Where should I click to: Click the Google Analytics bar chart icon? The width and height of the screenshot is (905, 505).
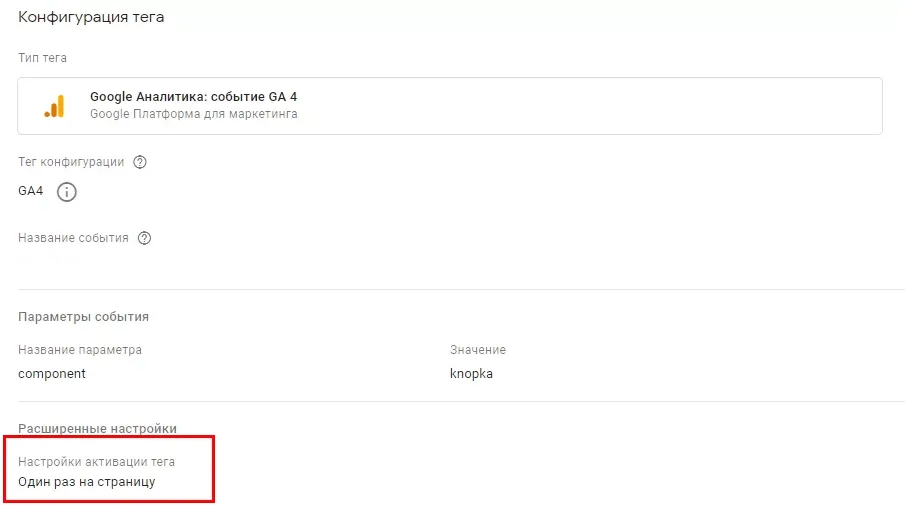(x=54, y=106)
